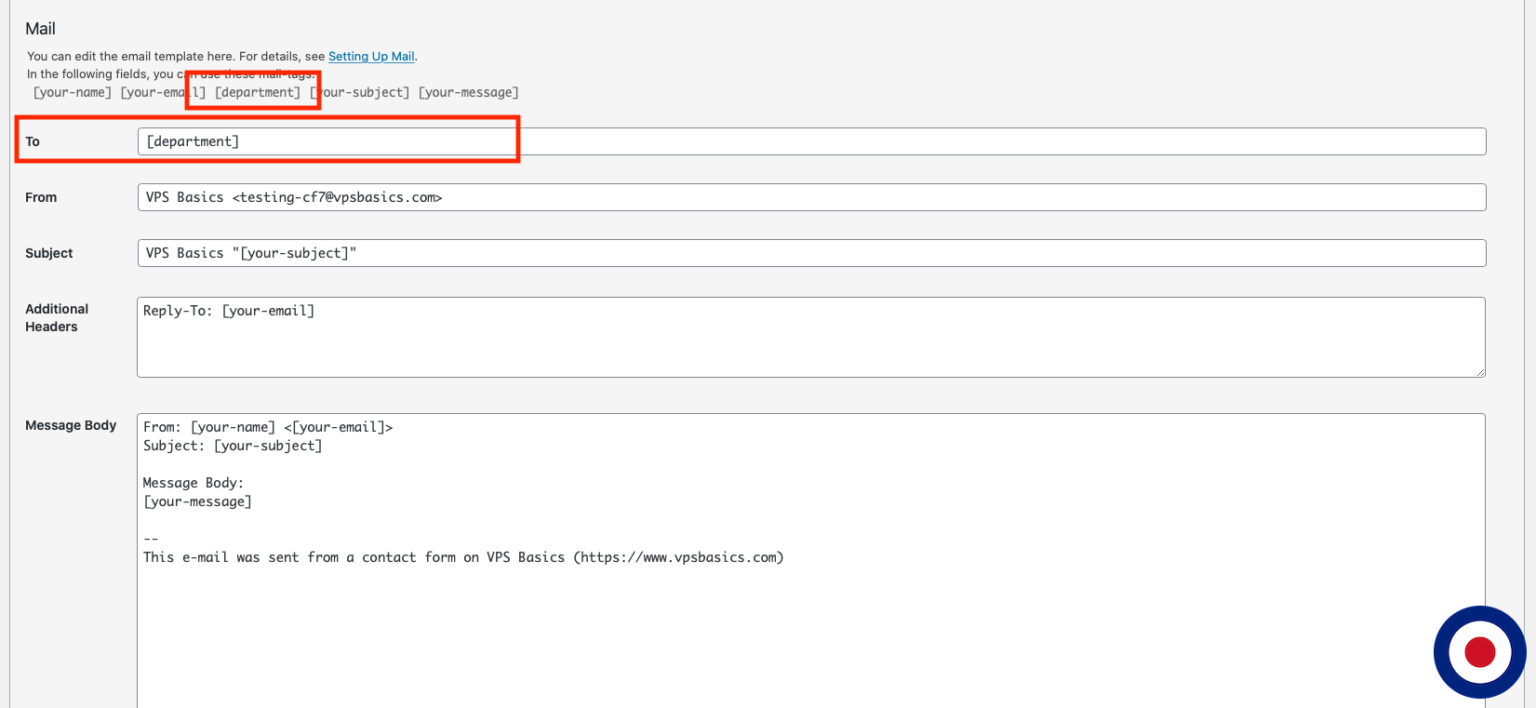This screenshot has width=1536, height=708.
Task: Click the From field label
Action: click(41, 197)
